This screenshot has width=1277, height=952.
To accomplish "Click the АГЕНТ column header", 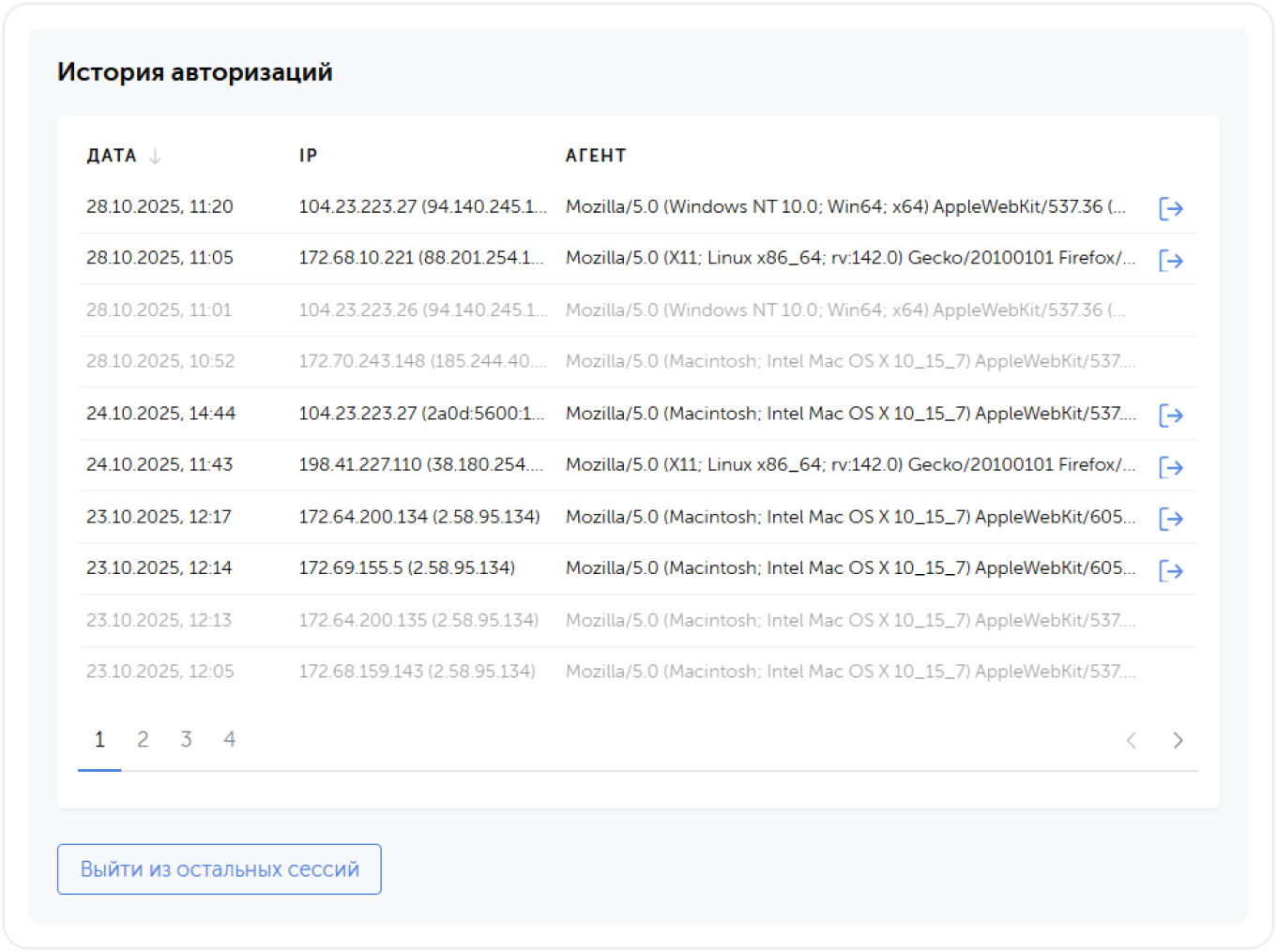I will (596, 156).
